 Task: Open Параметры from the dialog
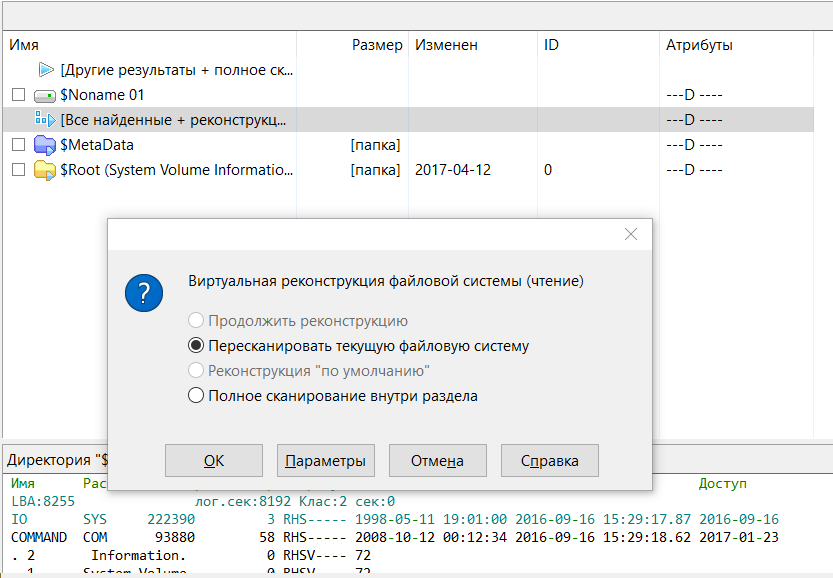(325, 460)
